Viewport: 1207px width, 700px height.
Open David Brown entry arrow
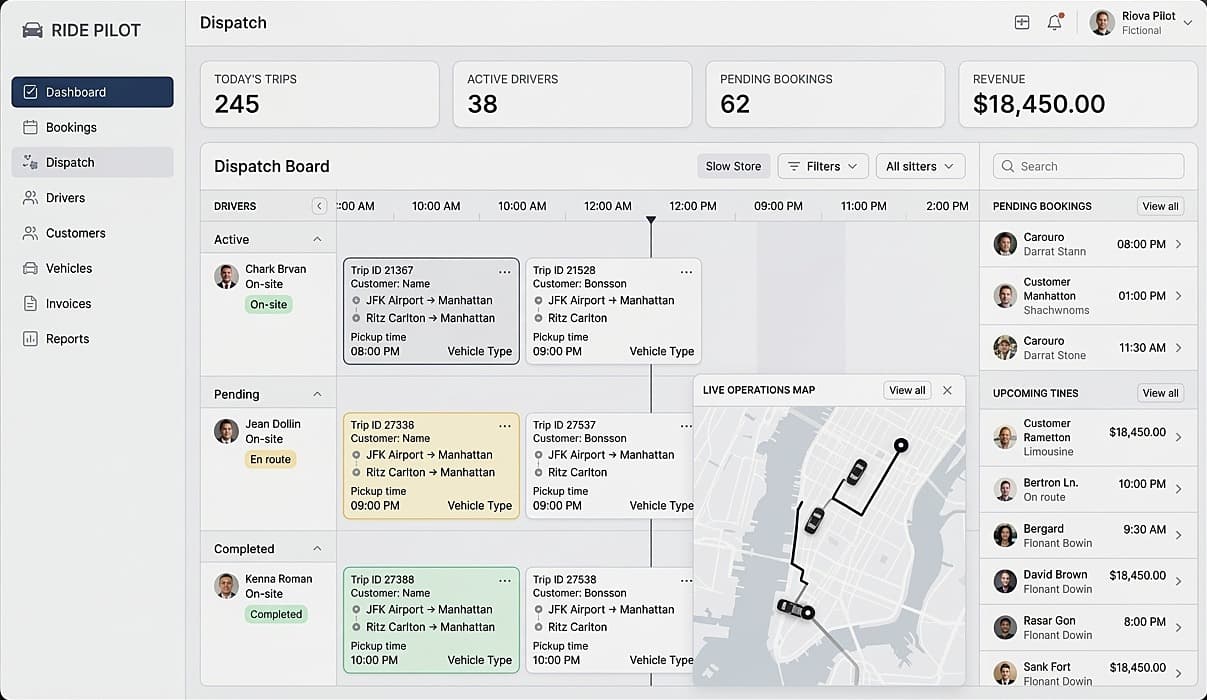(1178, 581)
